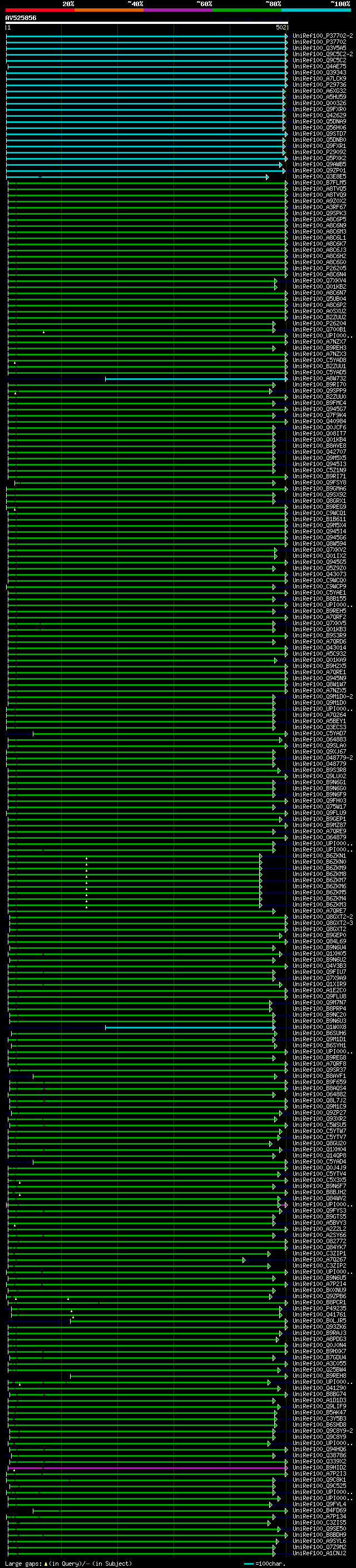
Task: Select the orange ~40% identity color bar
Action: coord(108,10)
